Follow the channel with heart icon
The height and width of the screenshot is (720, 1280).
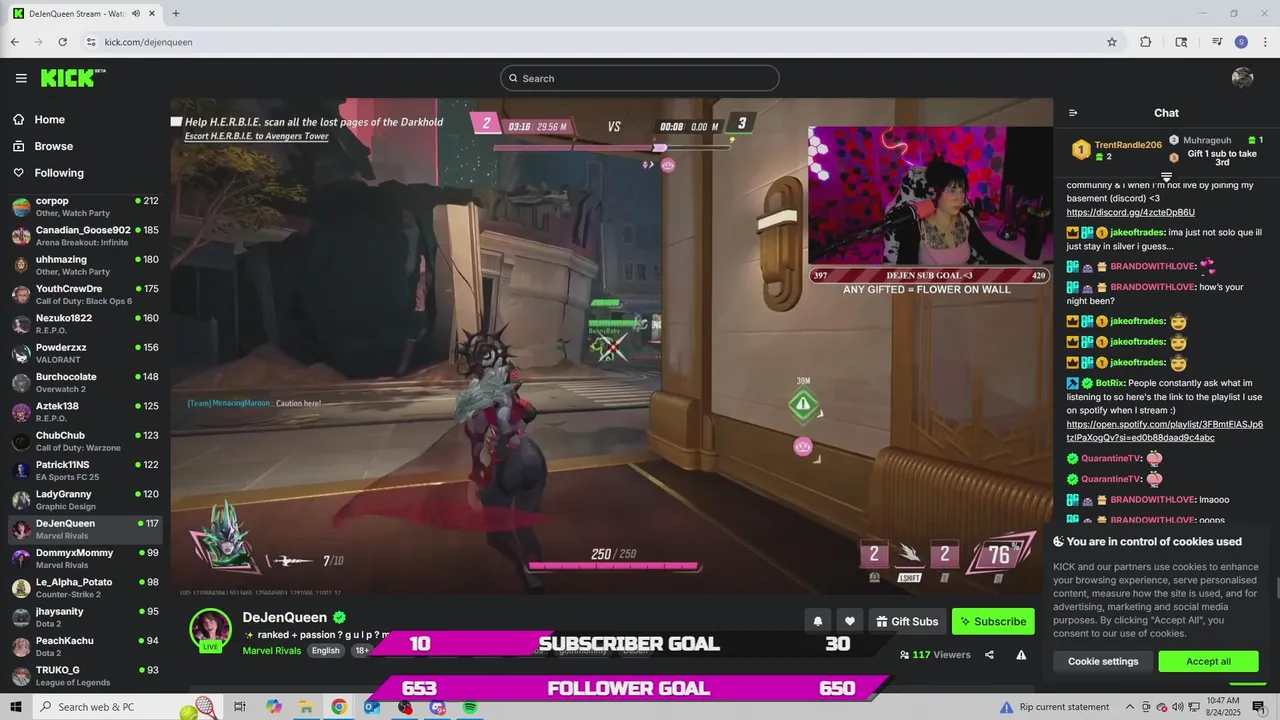point(850,621)
